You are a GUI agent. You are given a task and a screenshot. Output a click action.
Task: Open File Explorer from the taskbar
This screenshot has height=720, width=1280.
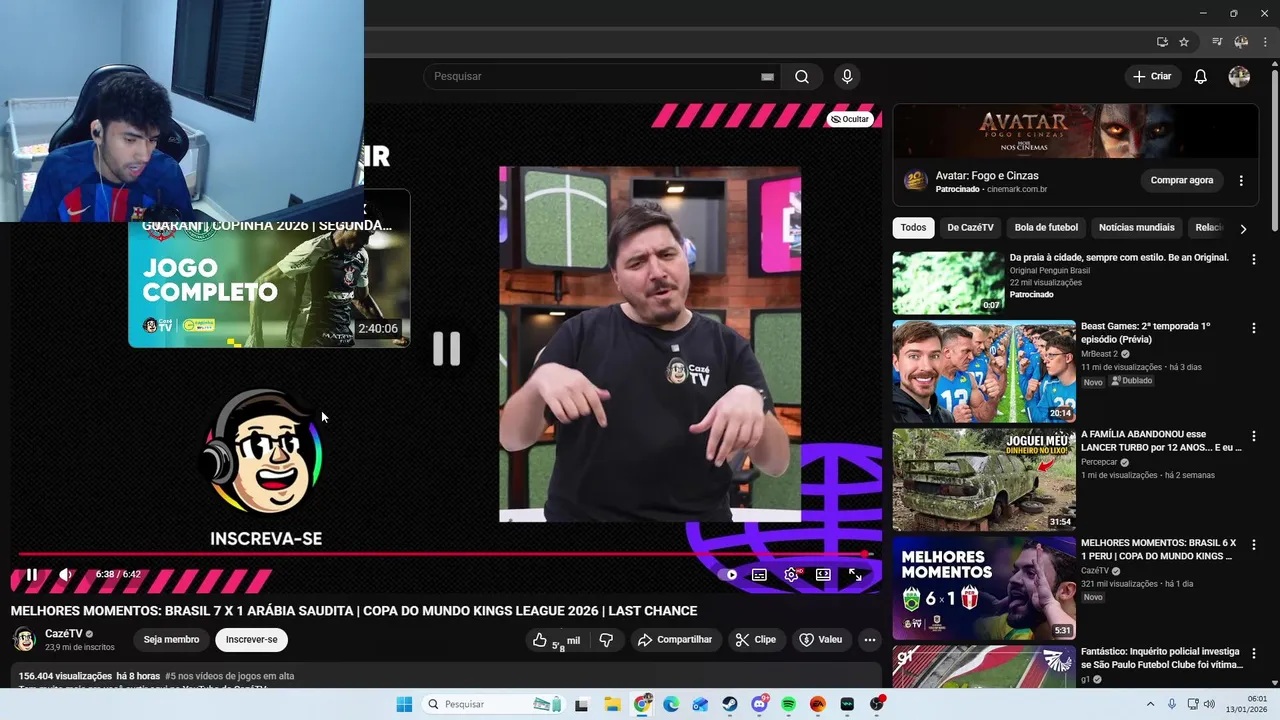[x=612, y=704]
